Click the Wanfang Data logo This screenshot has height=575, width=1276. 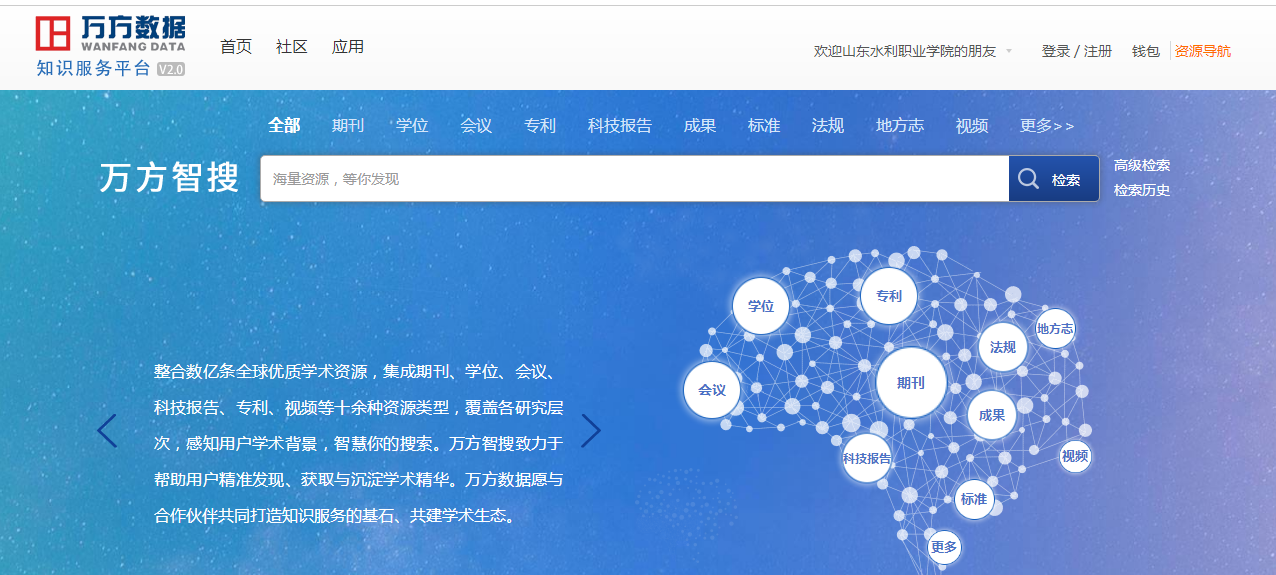point(110,33)
